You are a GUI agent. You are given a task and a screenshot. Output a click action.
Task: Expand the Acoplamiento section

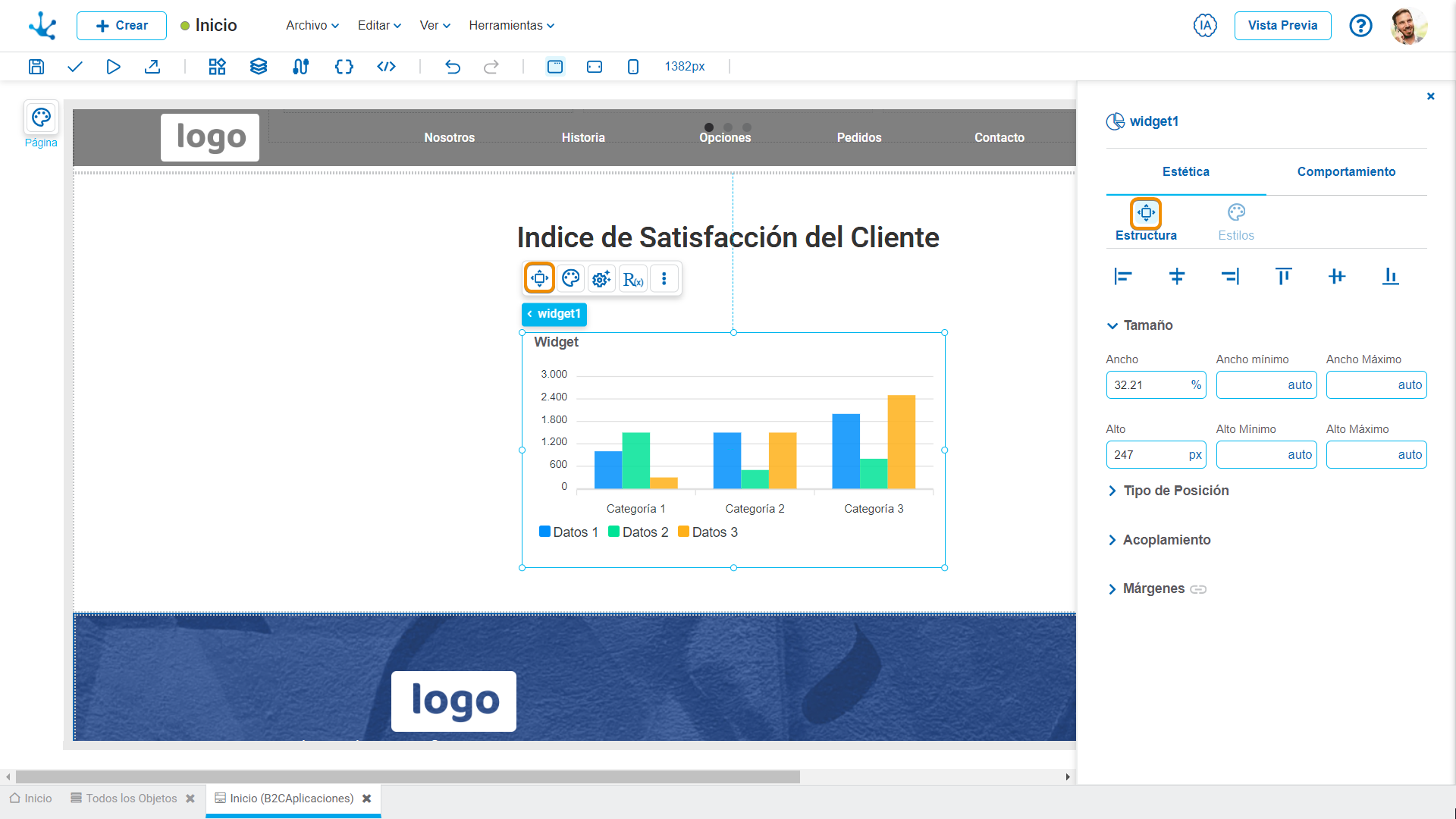click(x=1159, y=540)
